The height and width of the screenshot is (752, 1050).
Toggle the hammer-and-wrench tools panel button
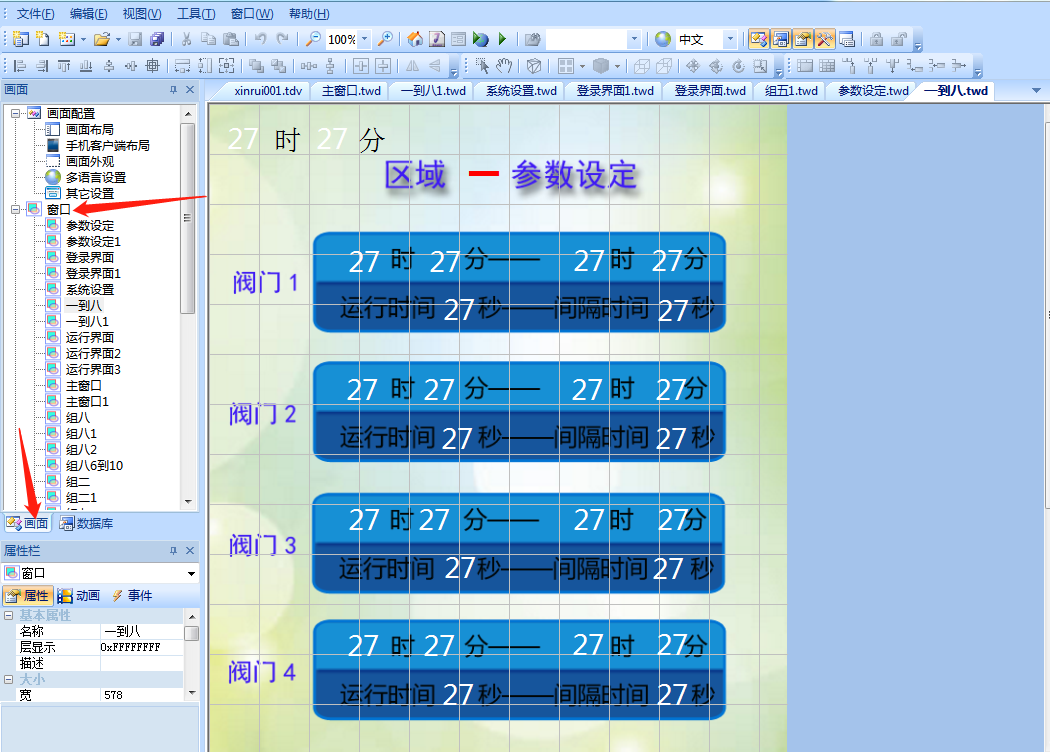(825, 40)
